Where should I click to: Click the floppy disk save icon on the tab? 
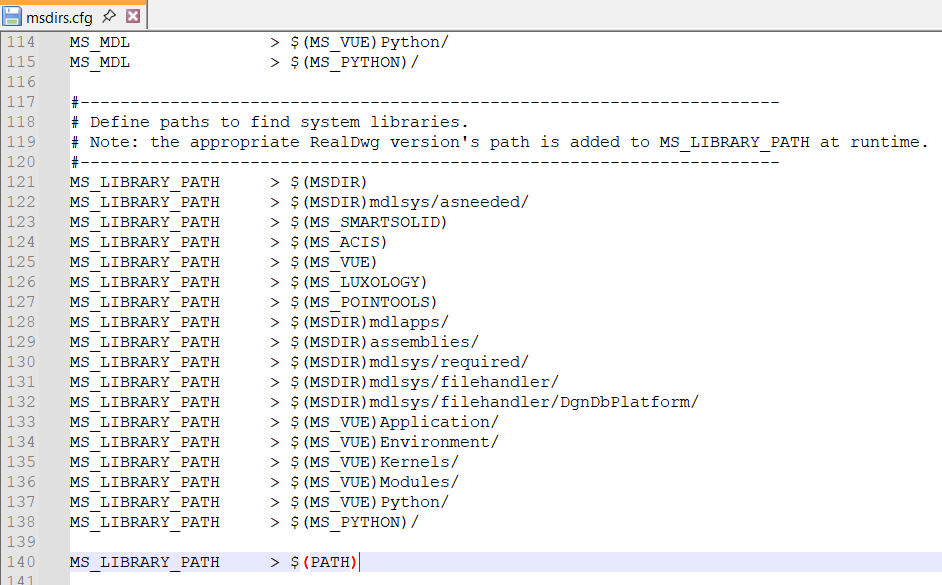[x=13, y=16]
